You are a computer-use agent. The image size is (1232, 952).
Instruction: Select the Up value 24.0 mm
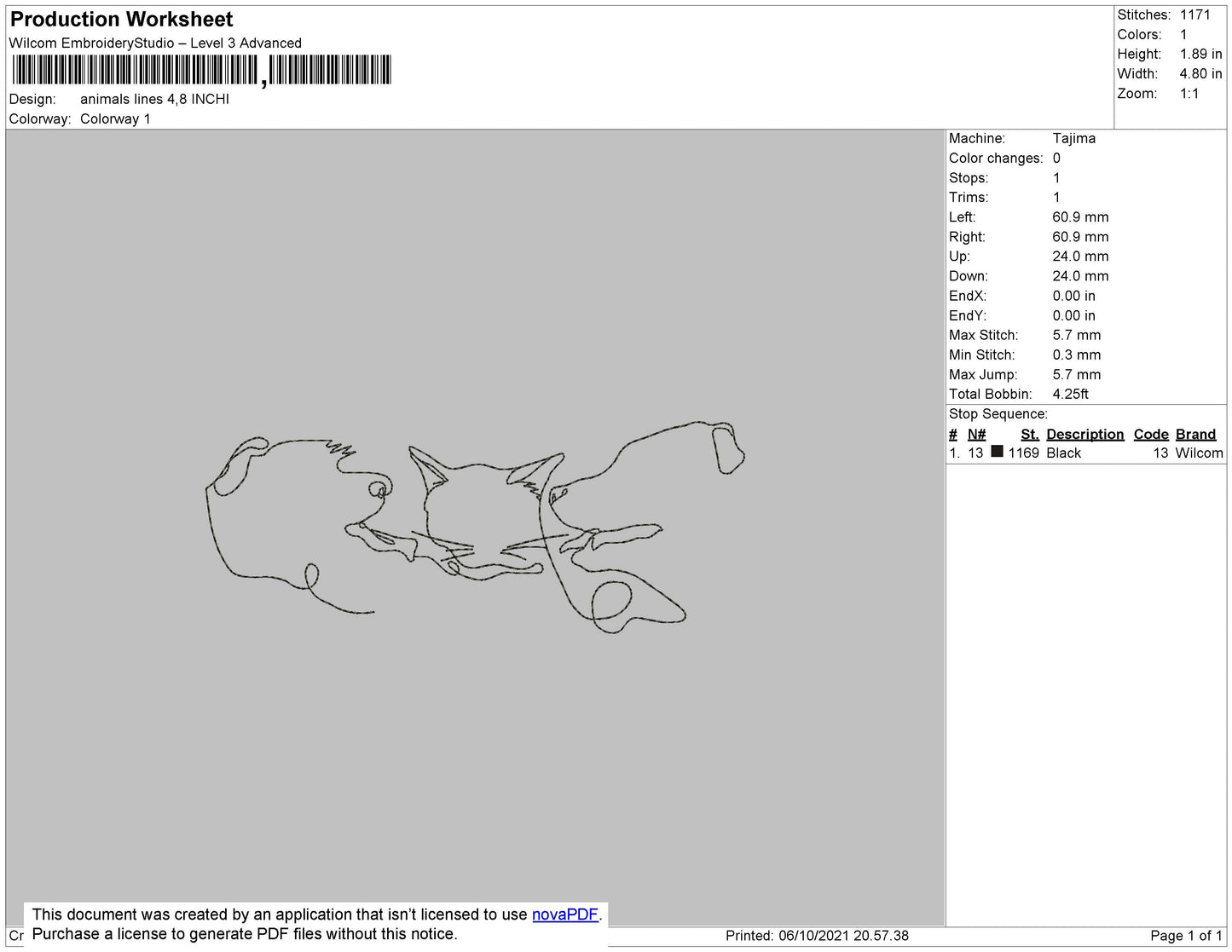[x=1080, y=256]
